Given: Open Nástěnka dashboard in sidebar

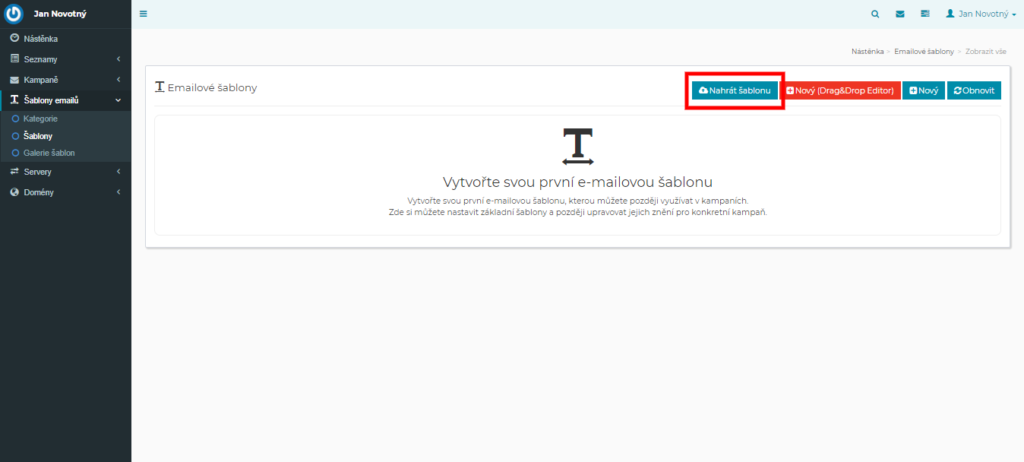Looking at the screenshot, I should (40, 39).
